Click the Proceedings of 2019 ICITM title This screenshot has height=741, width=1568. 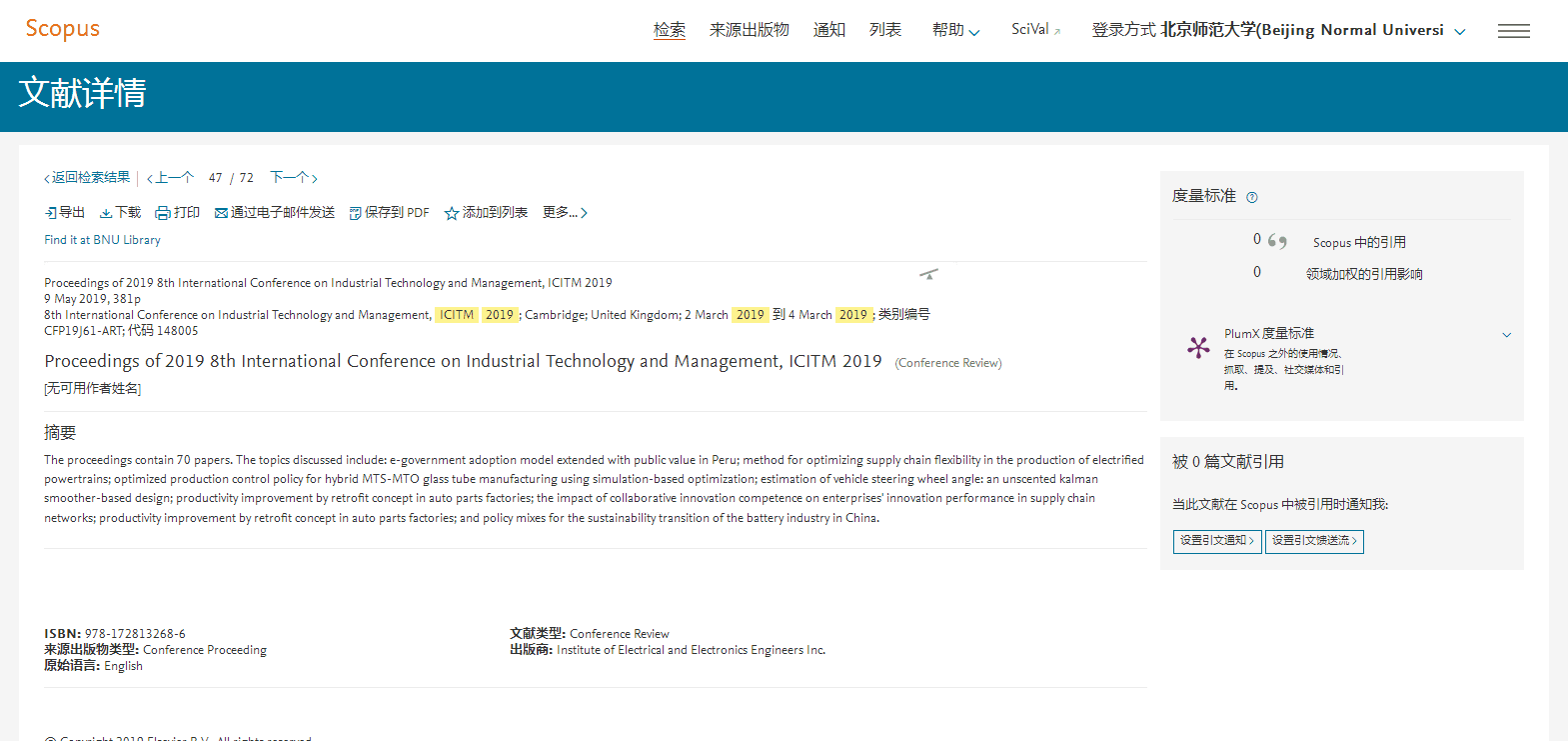pyautogui.click(x=463, y=361)
